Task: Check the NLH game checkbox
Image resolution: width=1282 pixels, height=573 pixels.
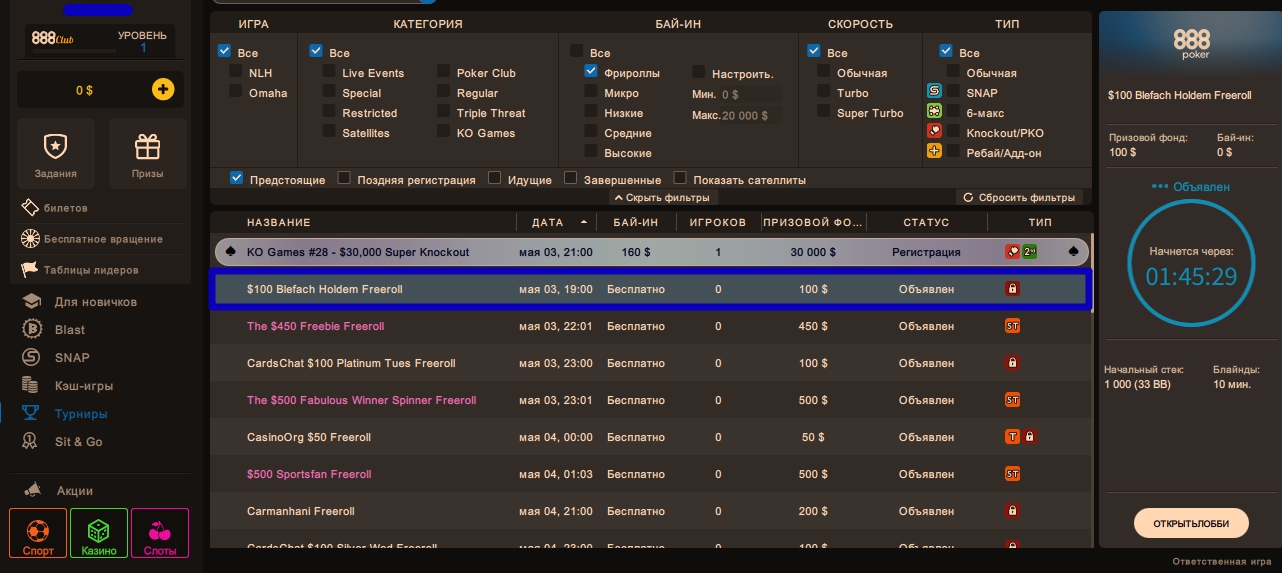Action: [236, 72]
